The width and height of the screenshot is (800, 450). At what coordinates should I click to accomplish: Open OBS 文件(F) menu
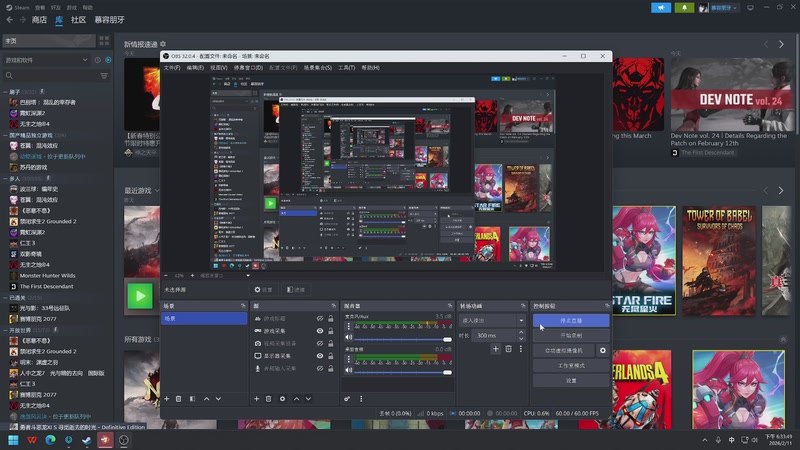tap(172, 67)
